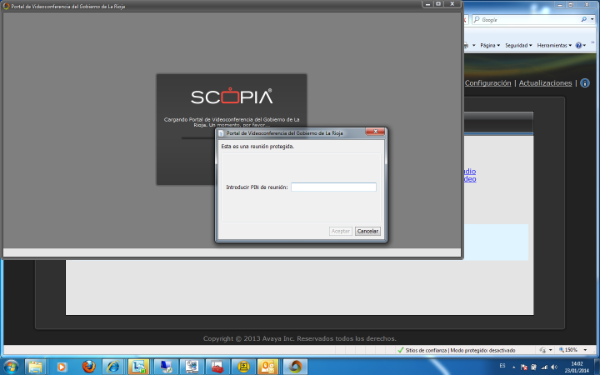This screenshot has height=375, width=600.
Task: Open the Página menu in Internet Explorer
Action: (490, 45)
